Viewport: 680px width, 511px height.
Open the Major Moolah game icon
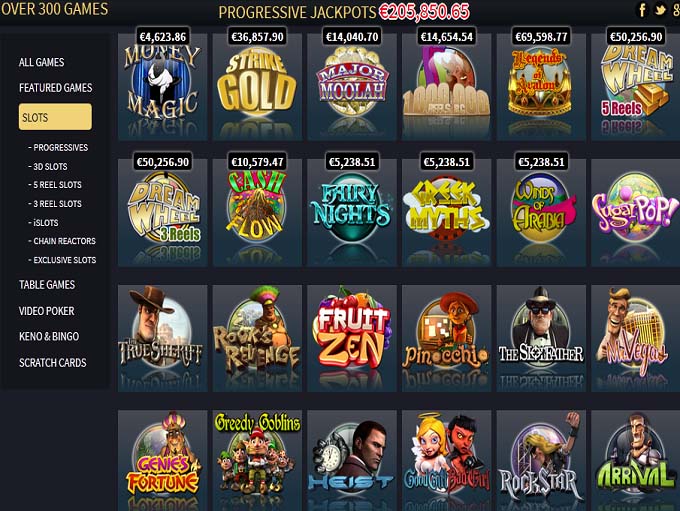click(x=352, y=87)
